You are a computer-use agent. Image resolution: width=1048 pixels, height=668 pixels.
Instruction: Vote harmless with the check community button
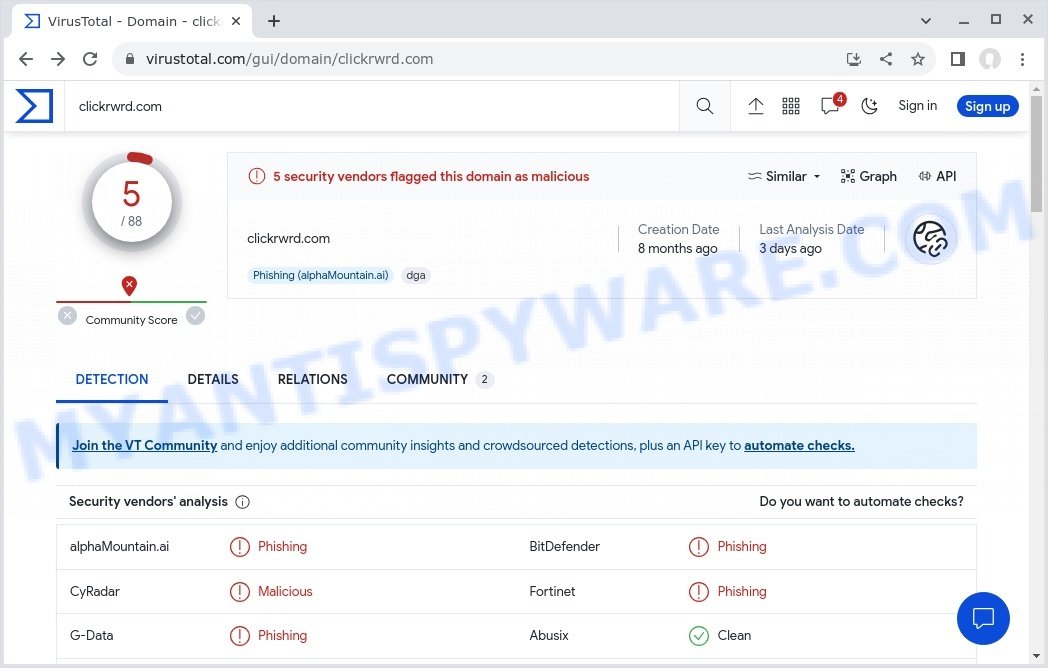tap(195, 316)
